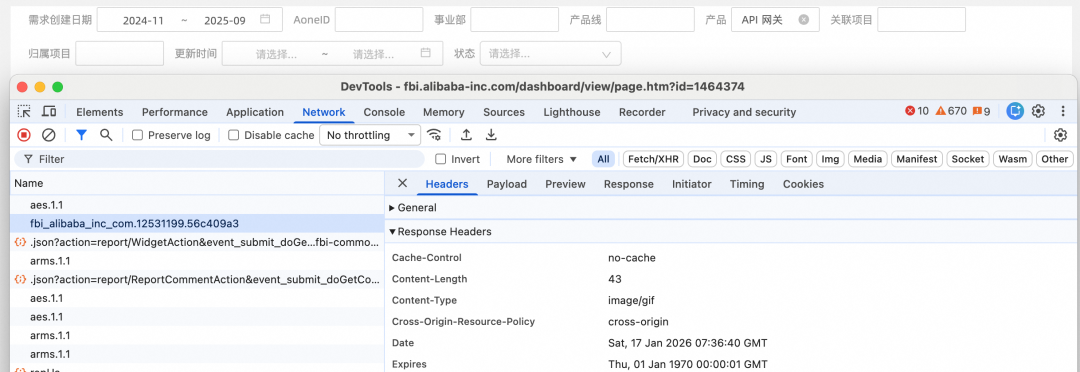Show the 670 warnings counter

[951, 111]
